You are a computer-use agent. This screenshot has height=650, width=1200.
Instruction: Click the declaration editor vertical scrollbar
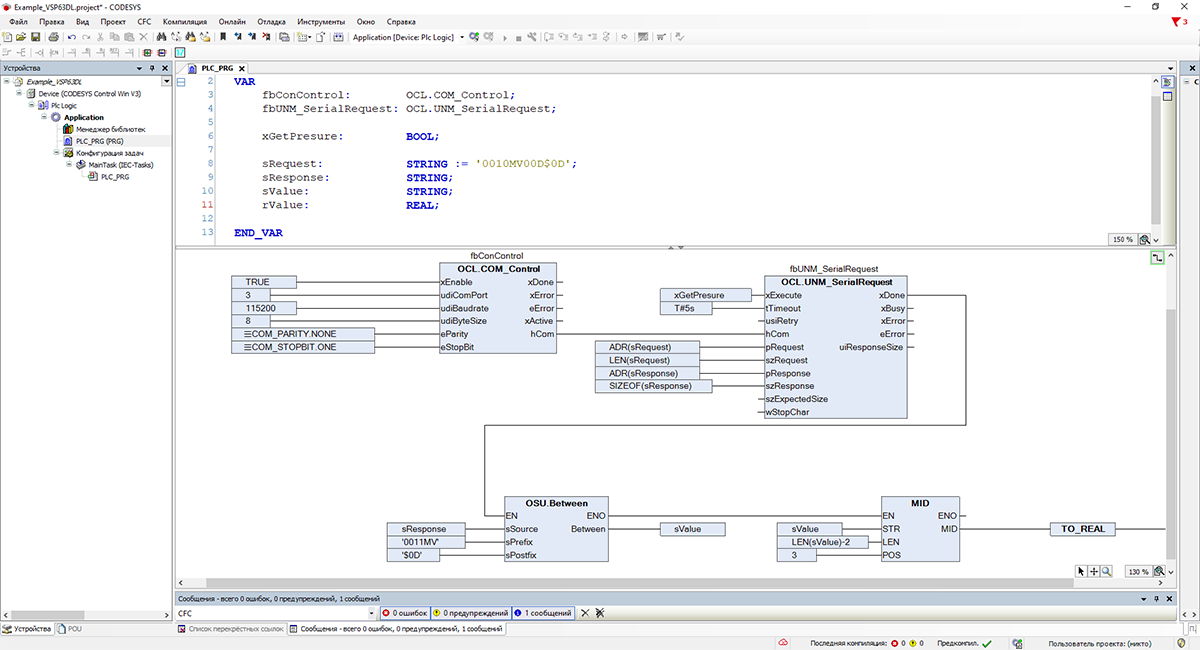click(x=1157, y=160)
